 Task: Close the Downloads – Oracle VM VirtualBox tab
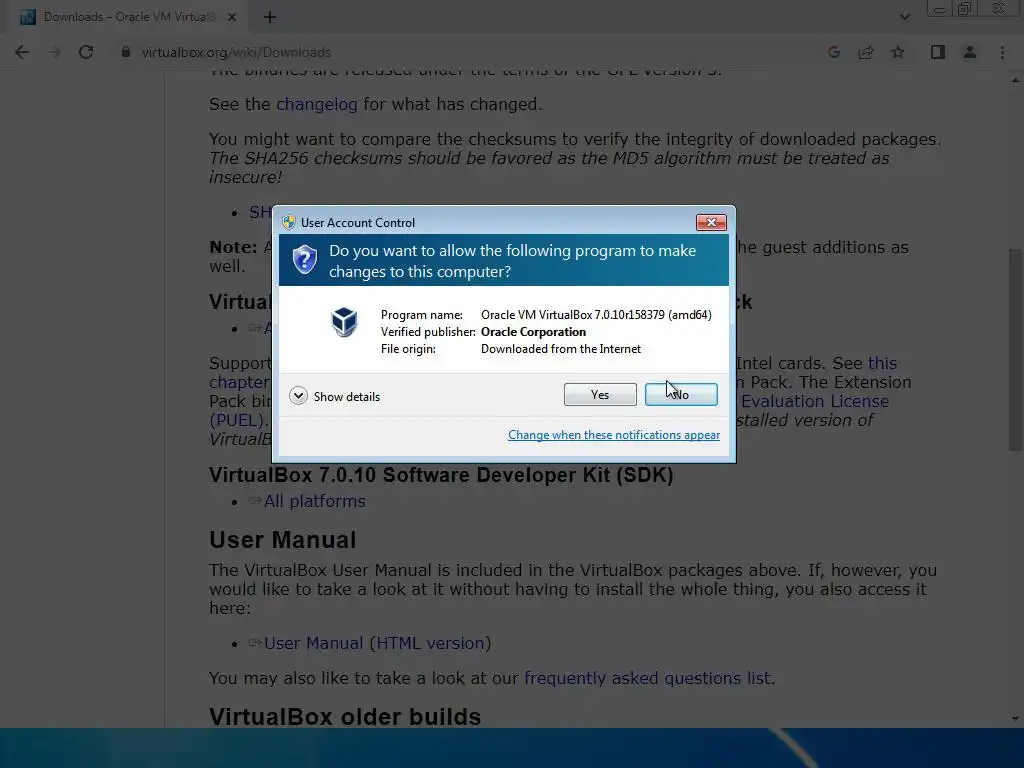232,17
